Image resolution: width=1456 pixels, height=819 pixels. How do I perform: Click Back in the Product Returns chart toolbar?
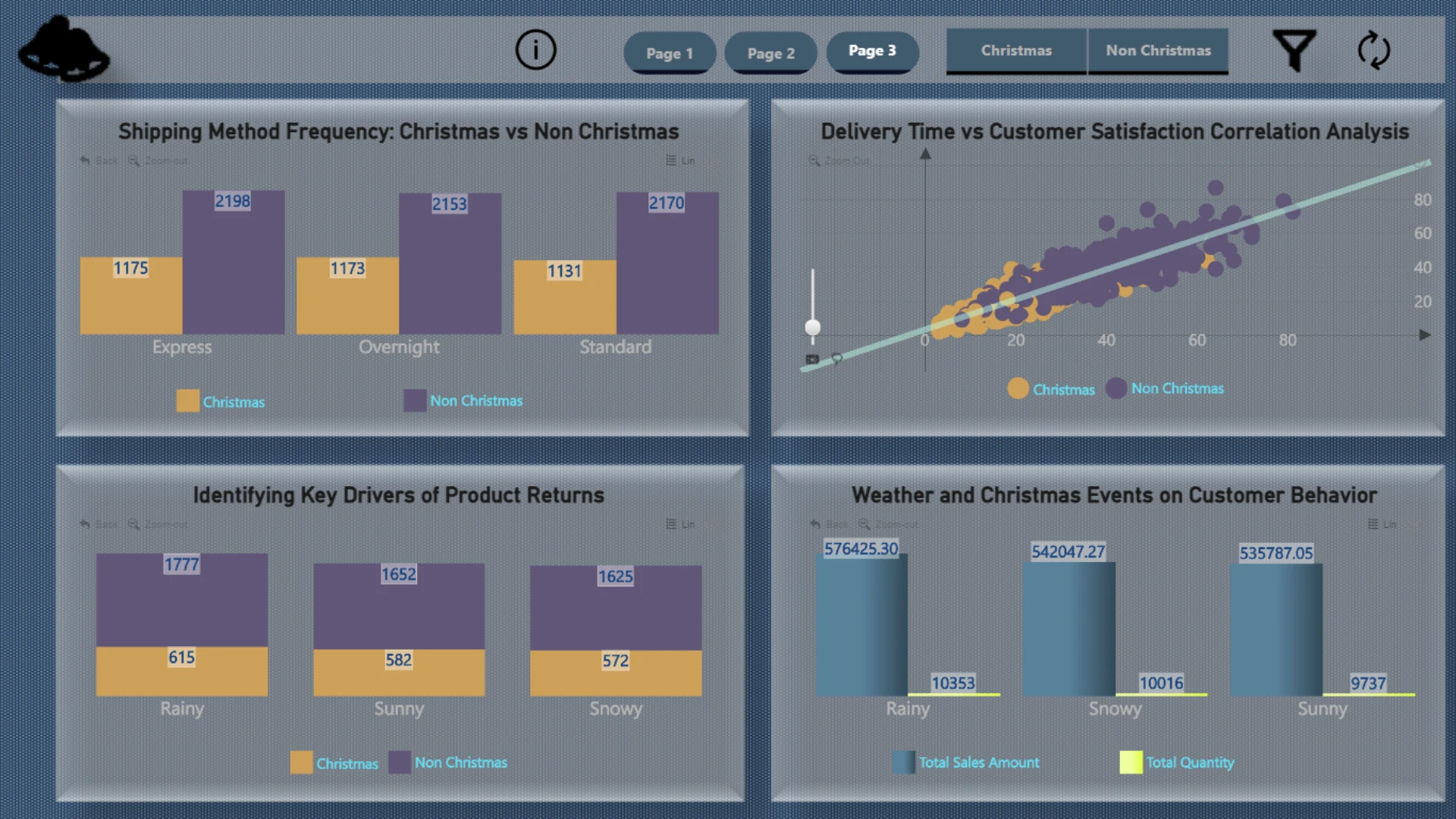[x=99, y=524]
